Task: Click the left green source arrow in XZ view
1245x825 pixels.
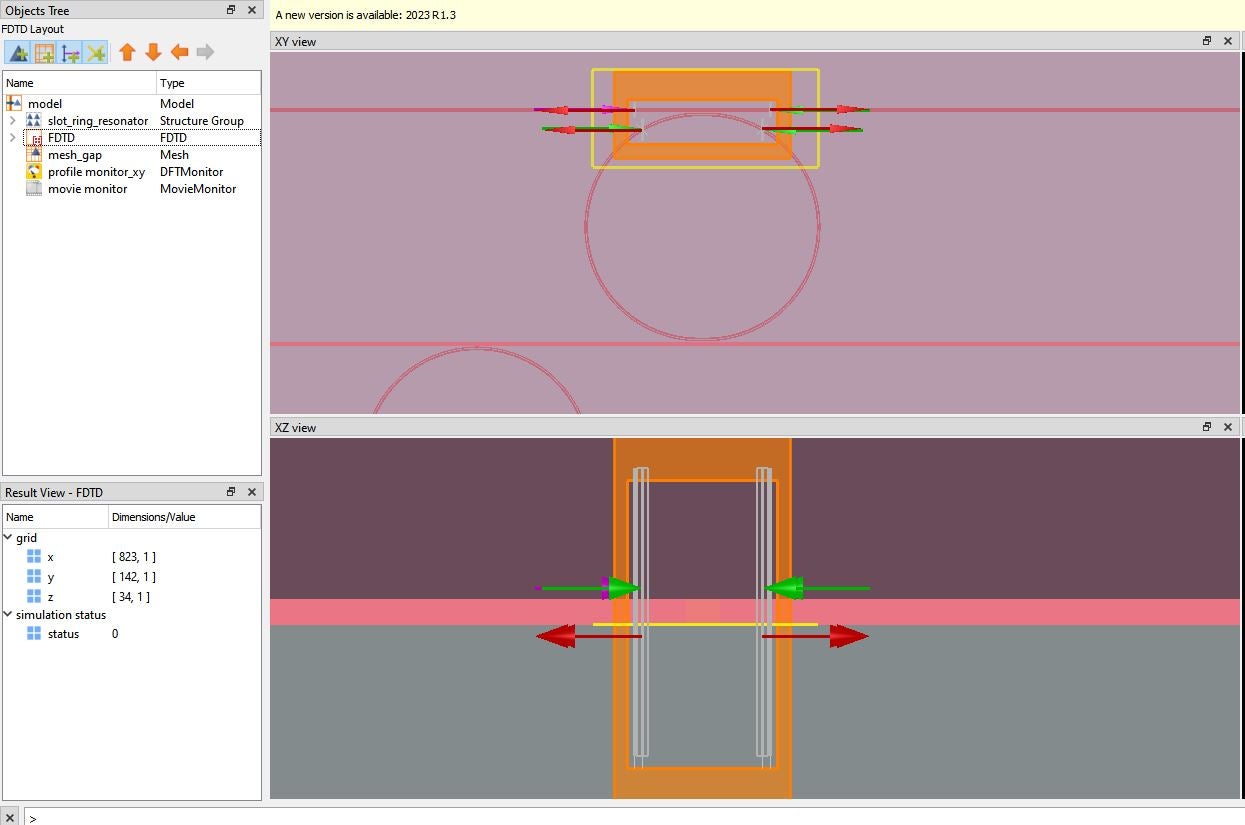Action: coord(587,588)
